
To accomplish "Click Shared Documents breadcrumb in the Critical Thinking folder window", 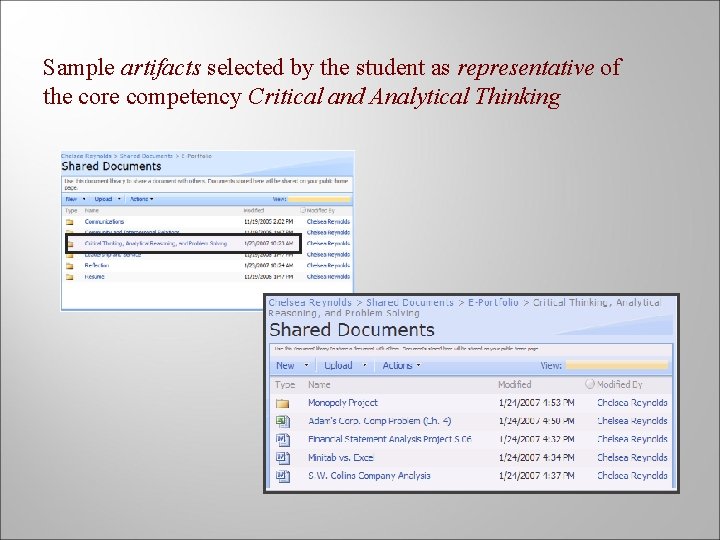I will [x=410, y=303].
